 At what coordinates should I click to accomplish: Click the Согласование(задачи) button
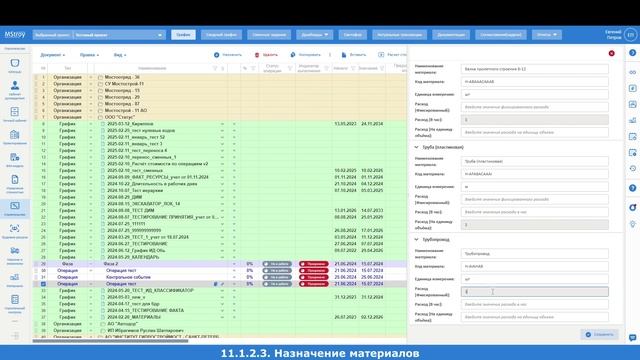click(500, 35)
